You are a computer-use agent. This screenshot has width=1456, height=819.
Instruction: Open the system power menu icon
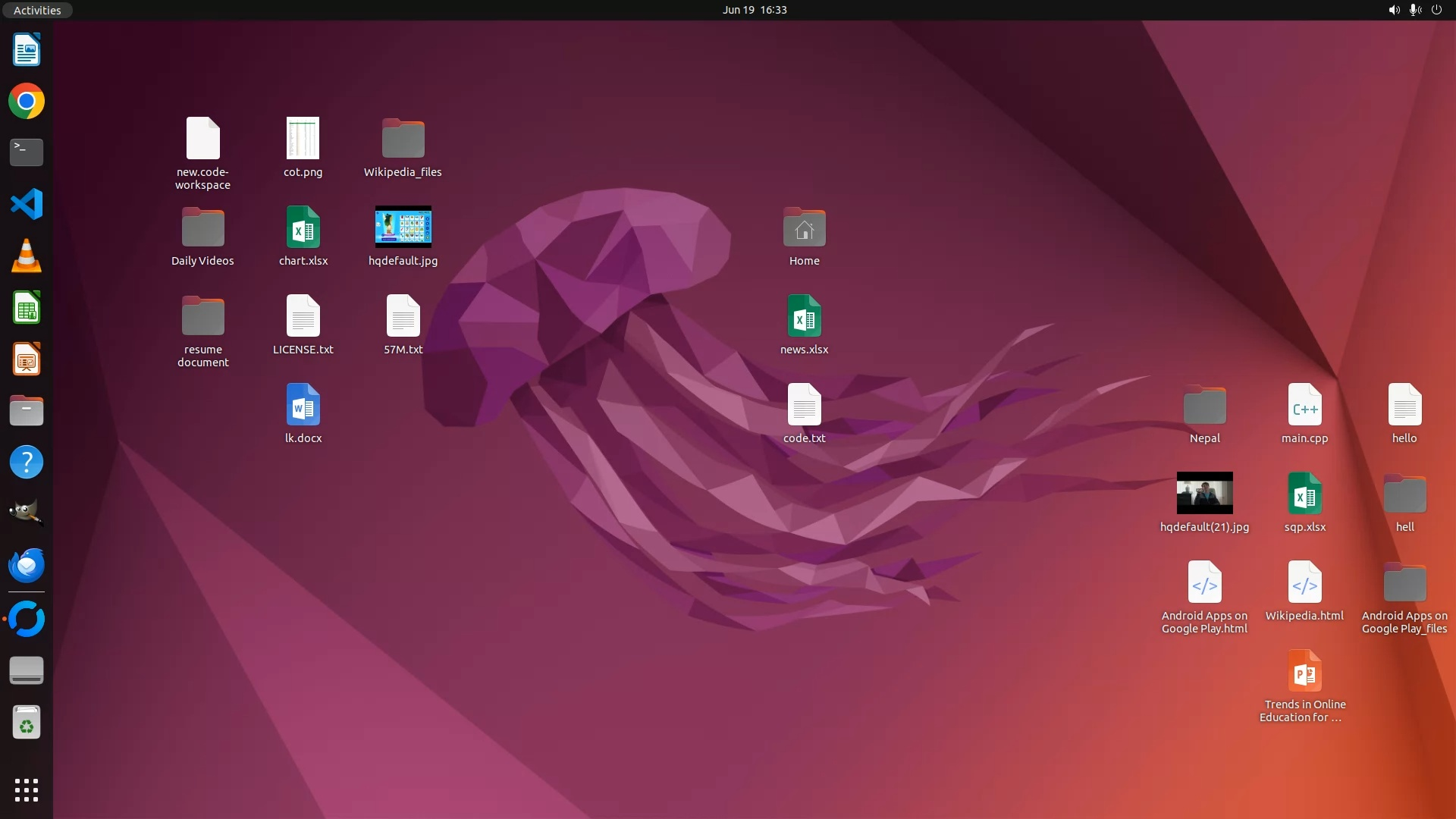click(1436, 10)
